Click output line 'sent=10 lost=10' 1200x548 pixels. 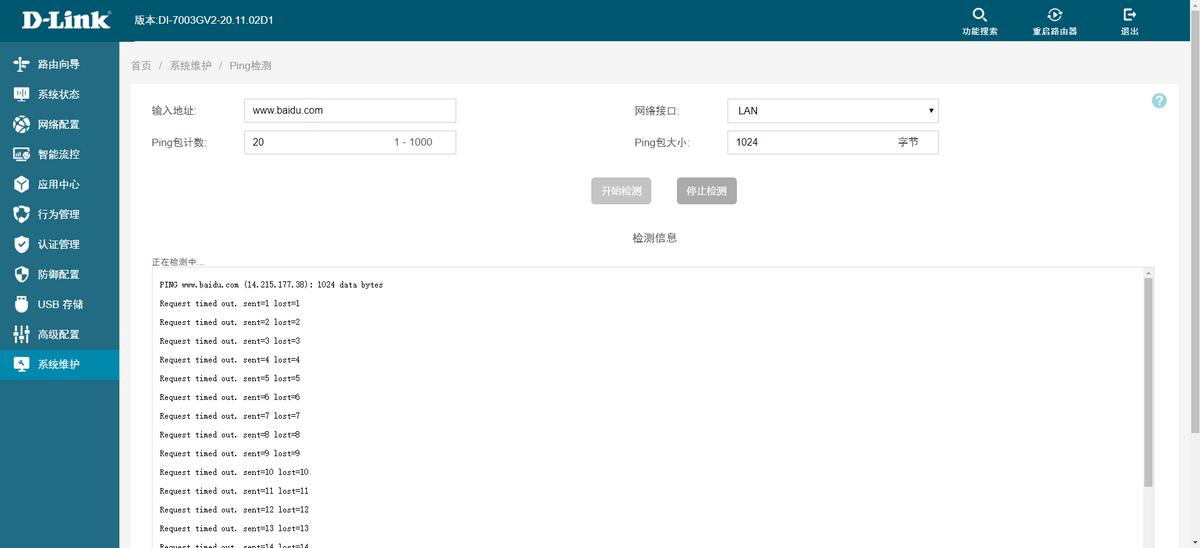[x=234, y=472]
